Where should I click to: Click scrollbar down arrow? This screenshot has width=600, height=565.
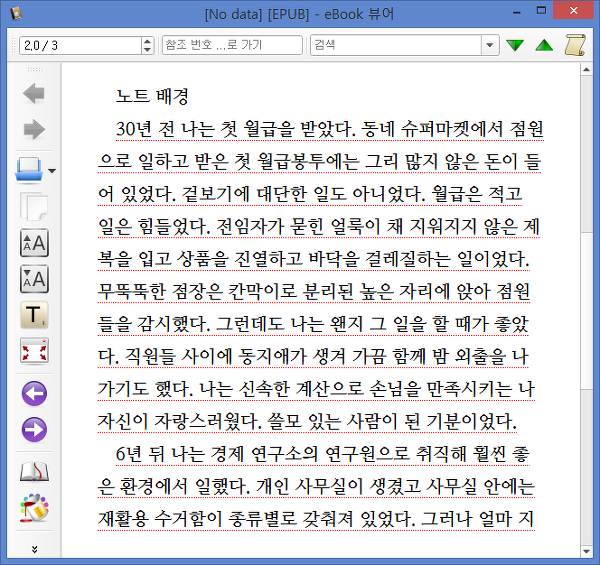587,551
